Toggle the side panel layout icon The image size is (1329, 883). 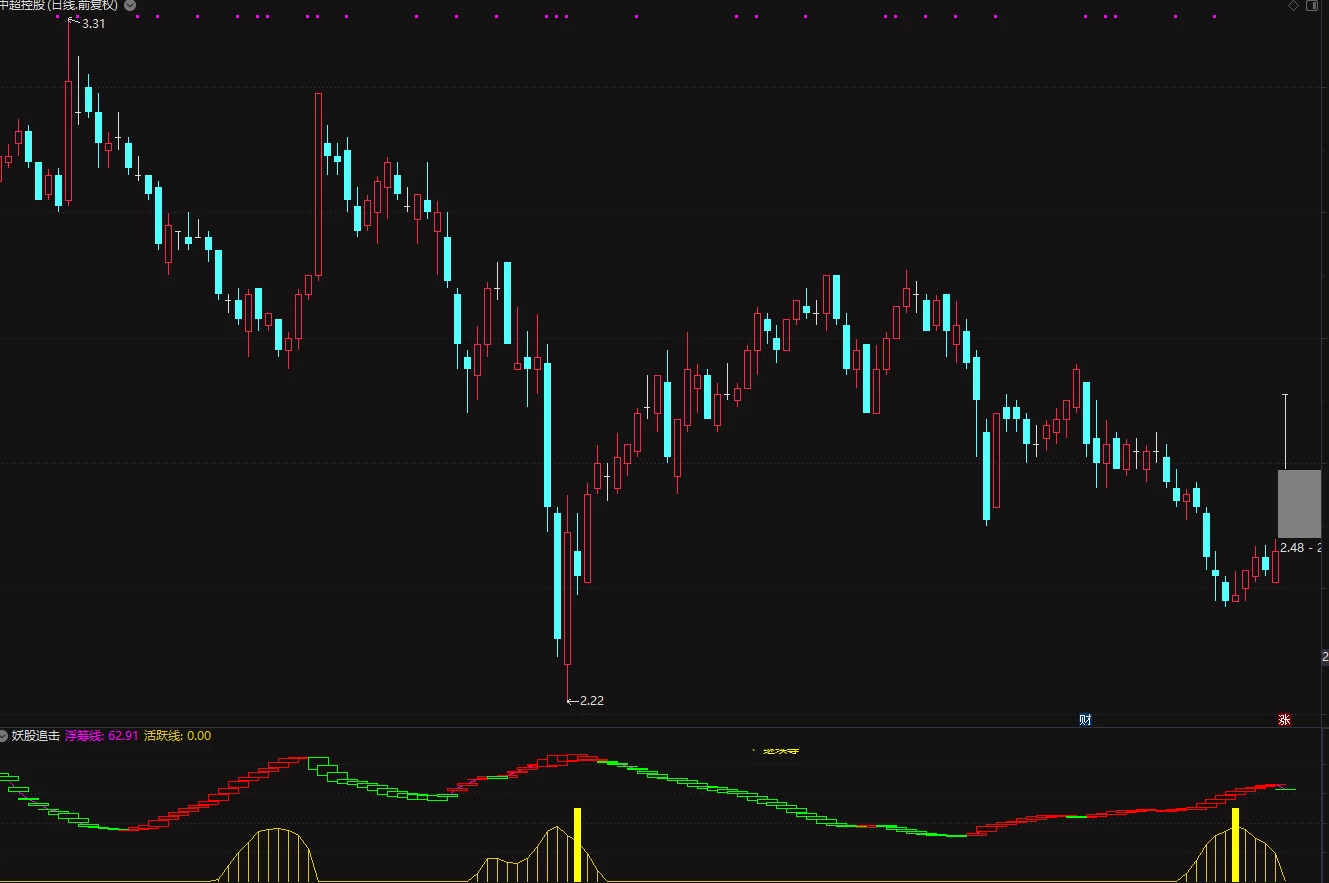tap(1311, 5)
